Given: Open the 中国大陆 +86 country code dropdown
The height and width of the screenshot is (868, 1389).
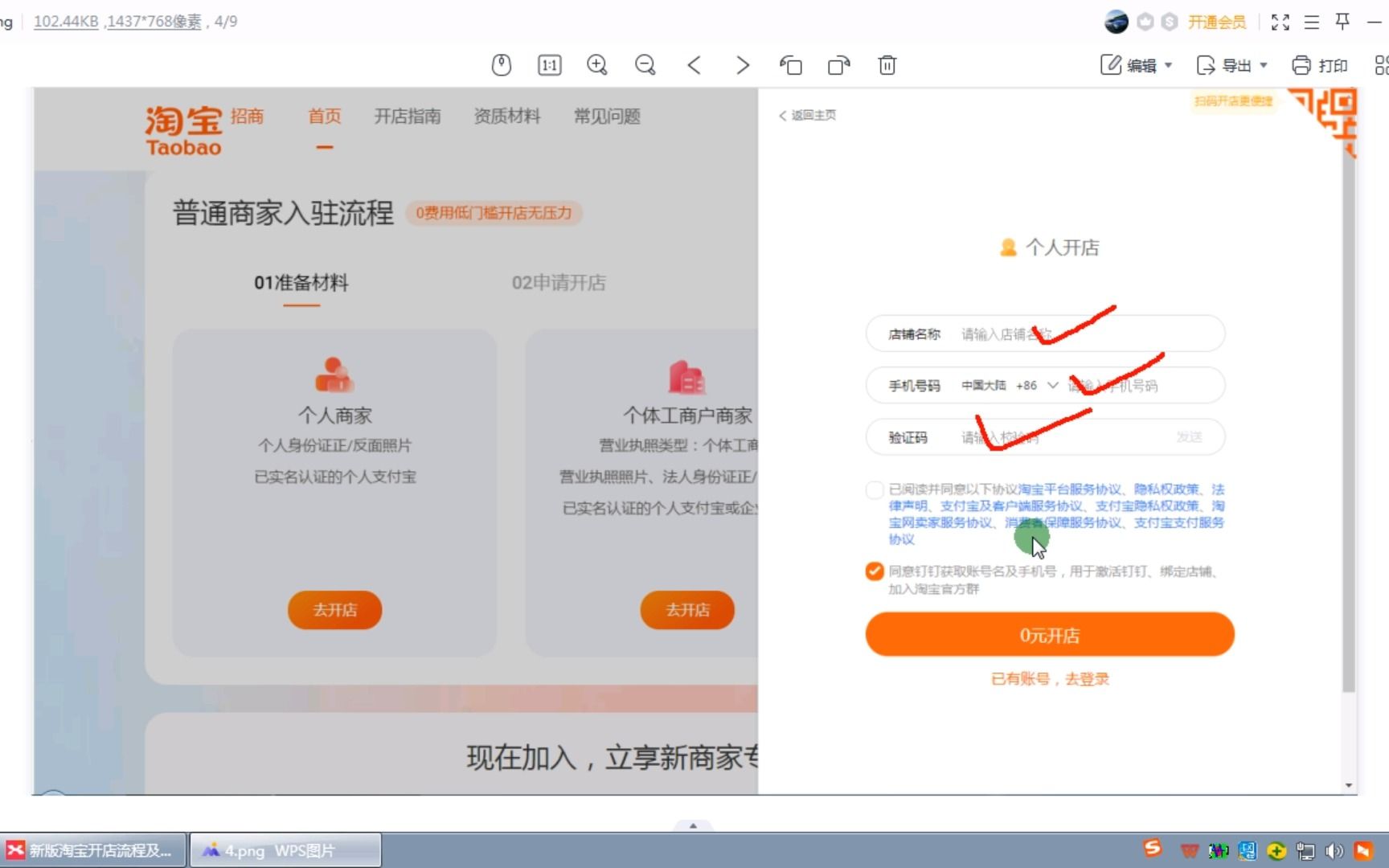Looking at the screenshot, I should pos(1010,386).
